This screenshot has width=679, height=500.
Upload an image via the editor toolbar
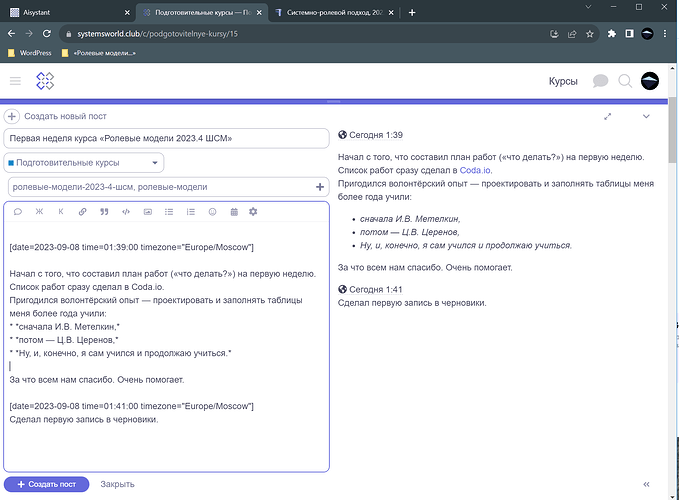click(147, 212)
